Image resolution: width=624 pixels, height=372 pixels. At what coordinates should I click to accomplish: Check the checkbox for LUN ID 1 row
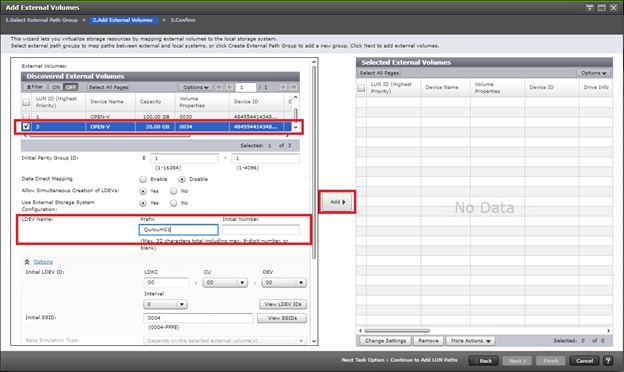point(26,117)
